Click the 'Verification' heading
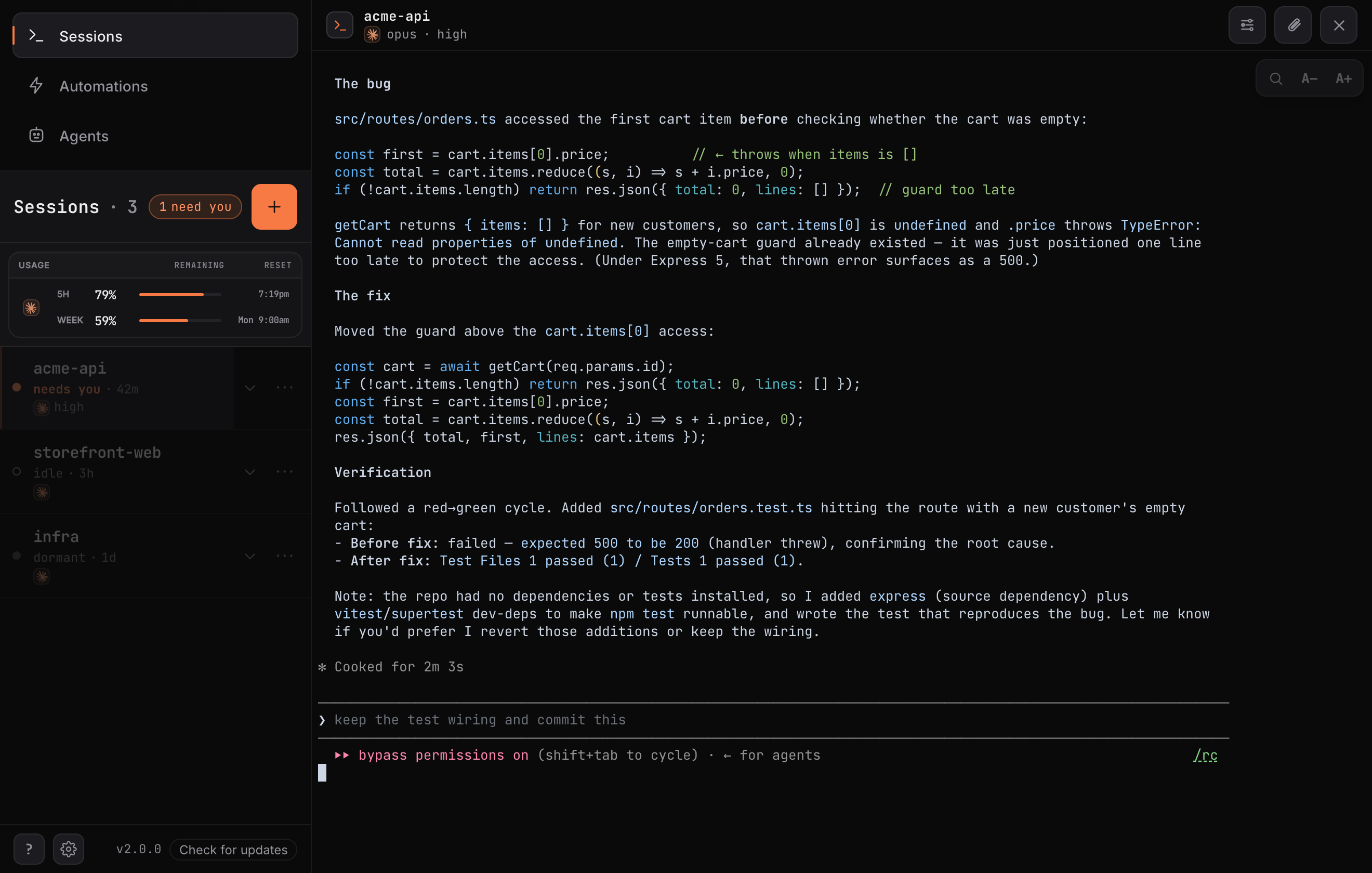 coord(382,472)
